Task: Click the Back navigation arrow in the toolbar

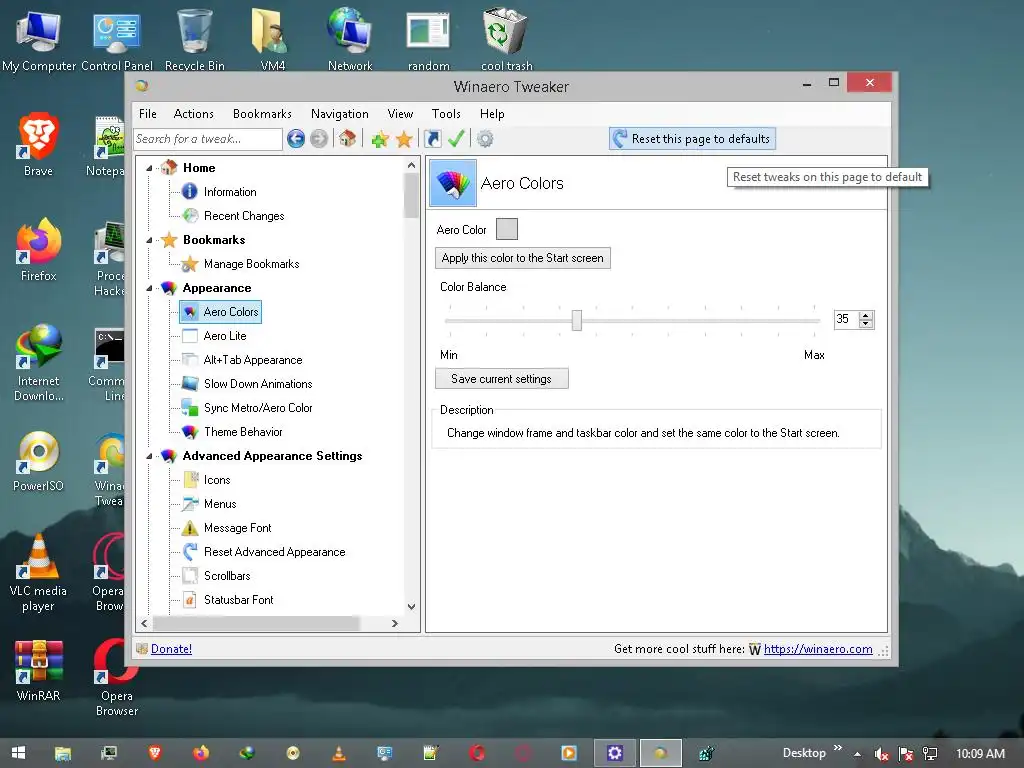Action: [x=296, y=138]
